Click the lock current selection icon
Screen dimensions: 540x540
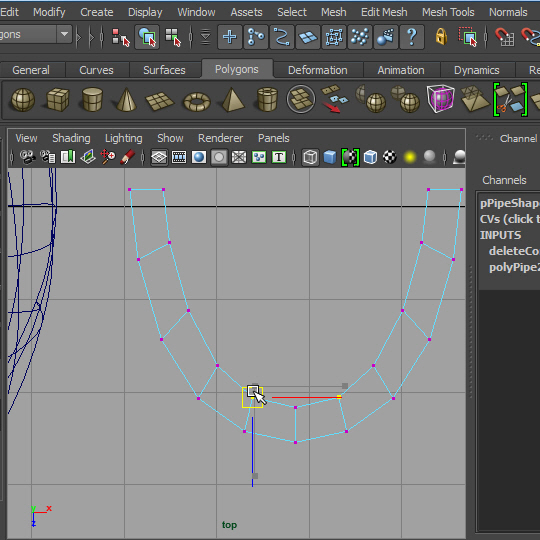click(441, 37)
